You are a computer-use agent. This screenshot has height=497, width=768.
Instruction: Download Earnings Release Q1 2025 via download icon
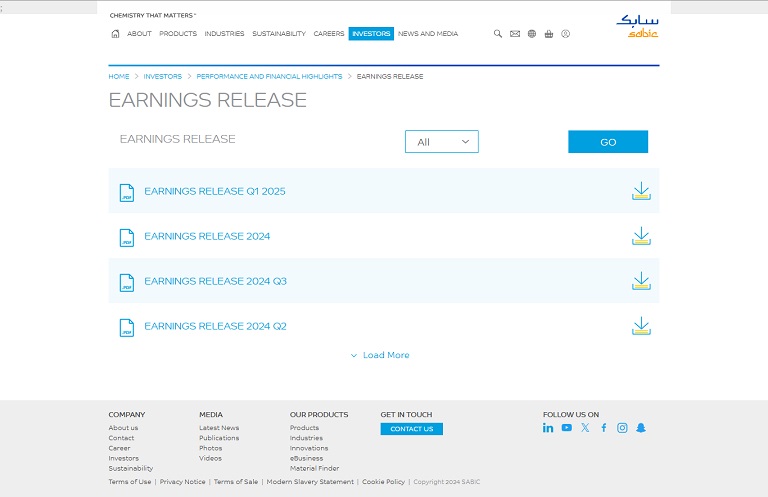tap(641, 191)
